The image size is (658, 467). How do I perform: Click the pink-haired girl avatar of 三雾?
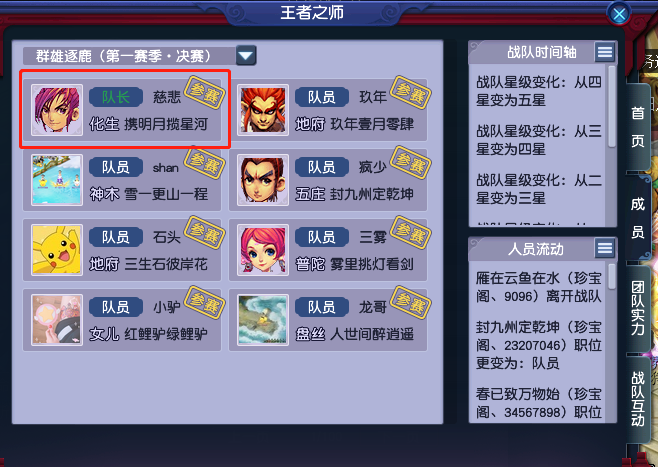[263, 250]
